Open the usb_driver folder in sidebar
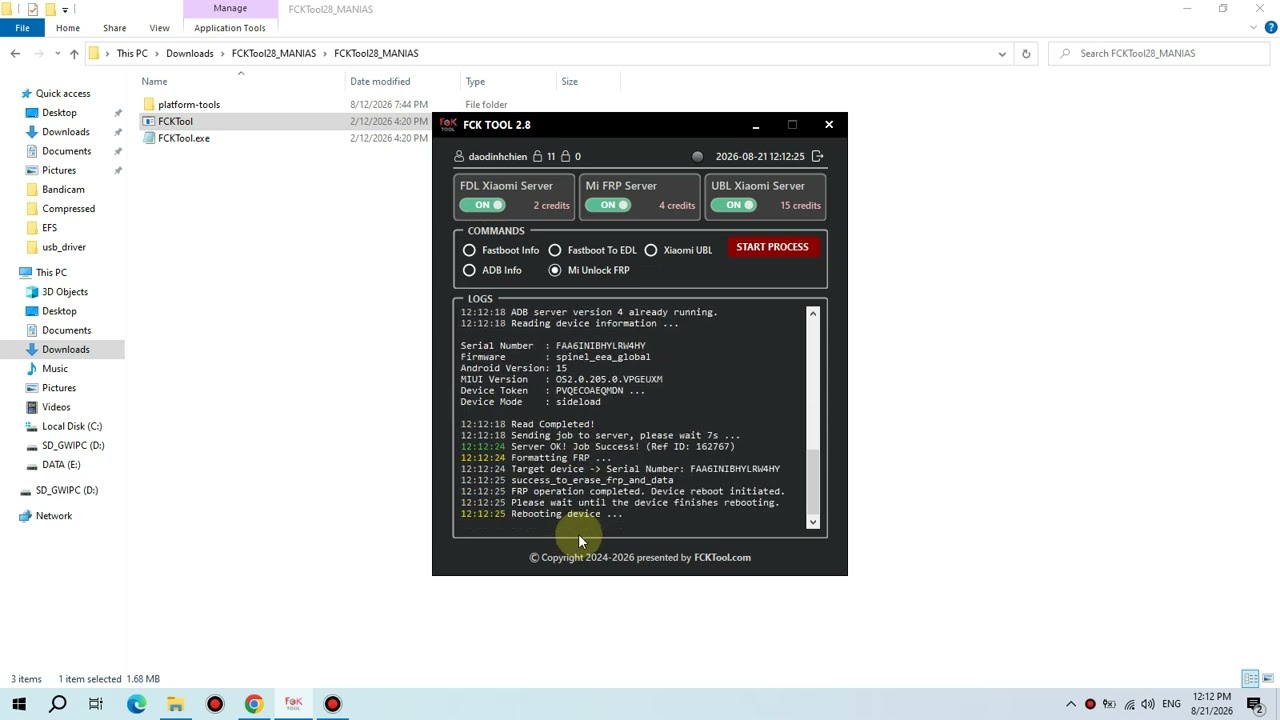Image resolution: width=1280 pixels, height=720 pixels. pos(64,247)
